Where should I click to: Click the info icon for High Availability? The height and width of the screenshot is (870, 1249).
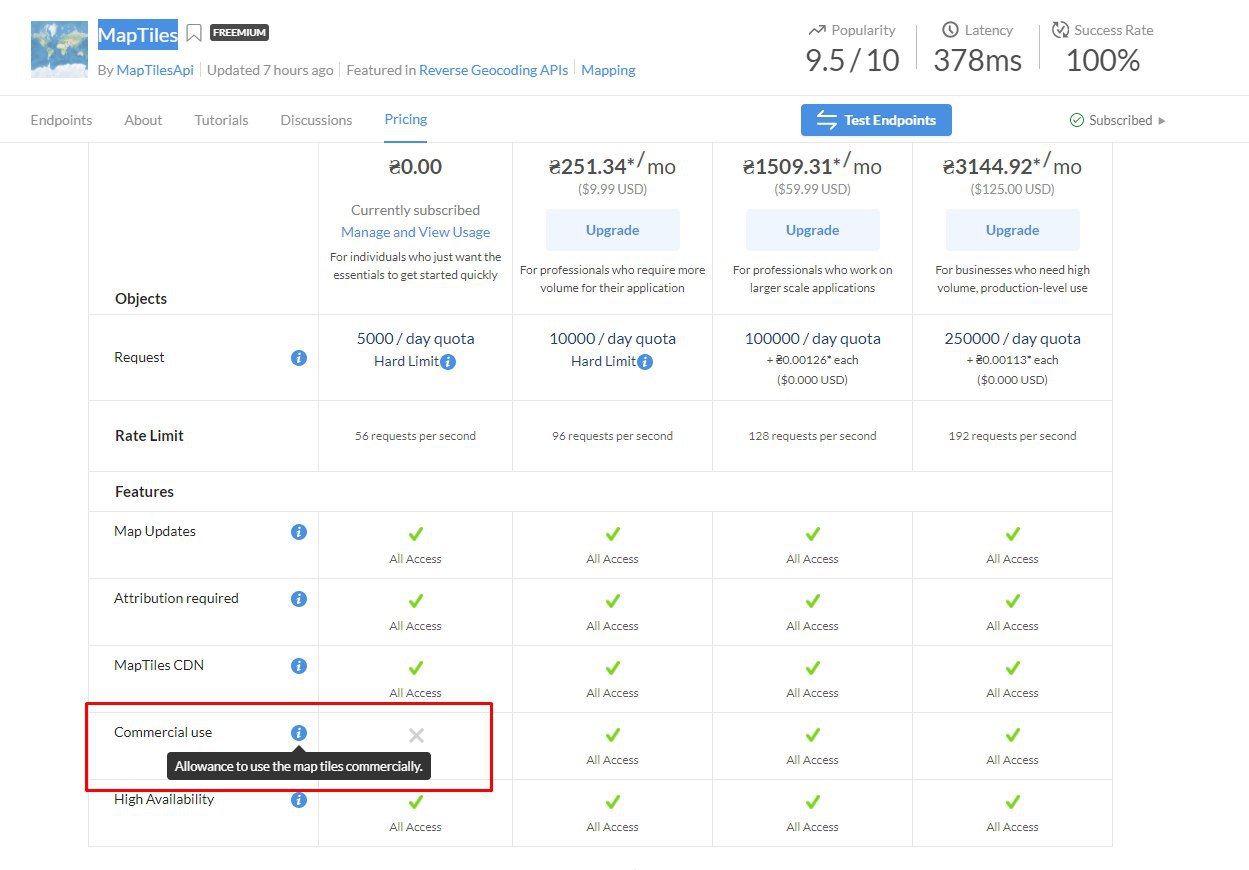tap(298, 800)
